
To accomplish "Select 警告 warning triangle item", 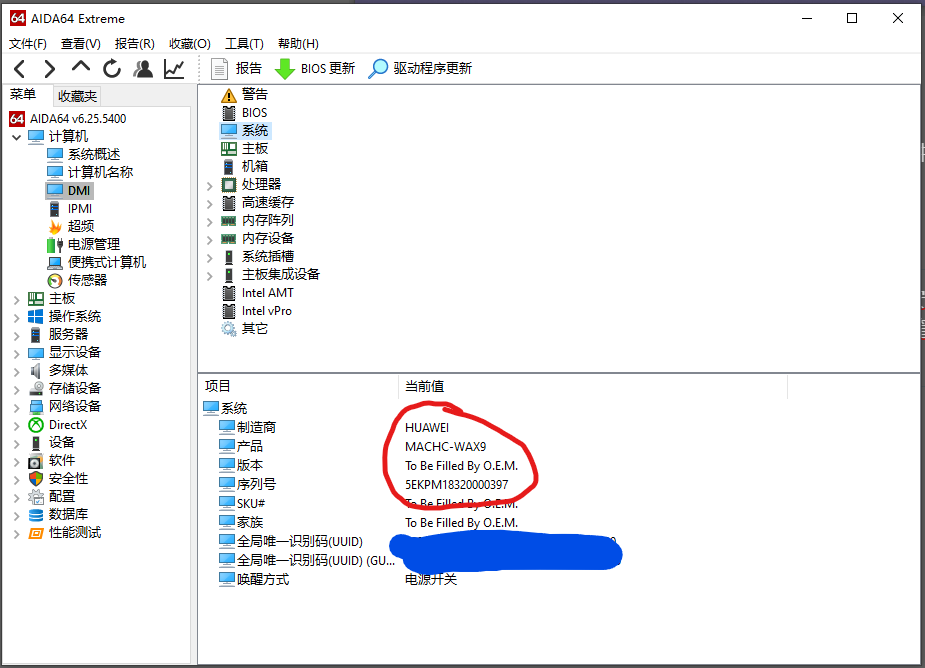I will (244, 94).
